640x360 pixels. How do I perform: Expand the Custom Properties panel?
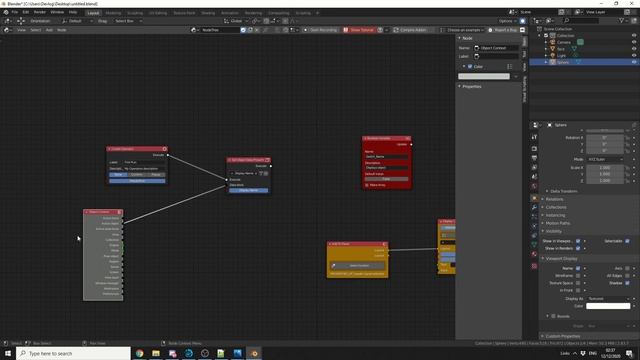click(x=562, y=336)
